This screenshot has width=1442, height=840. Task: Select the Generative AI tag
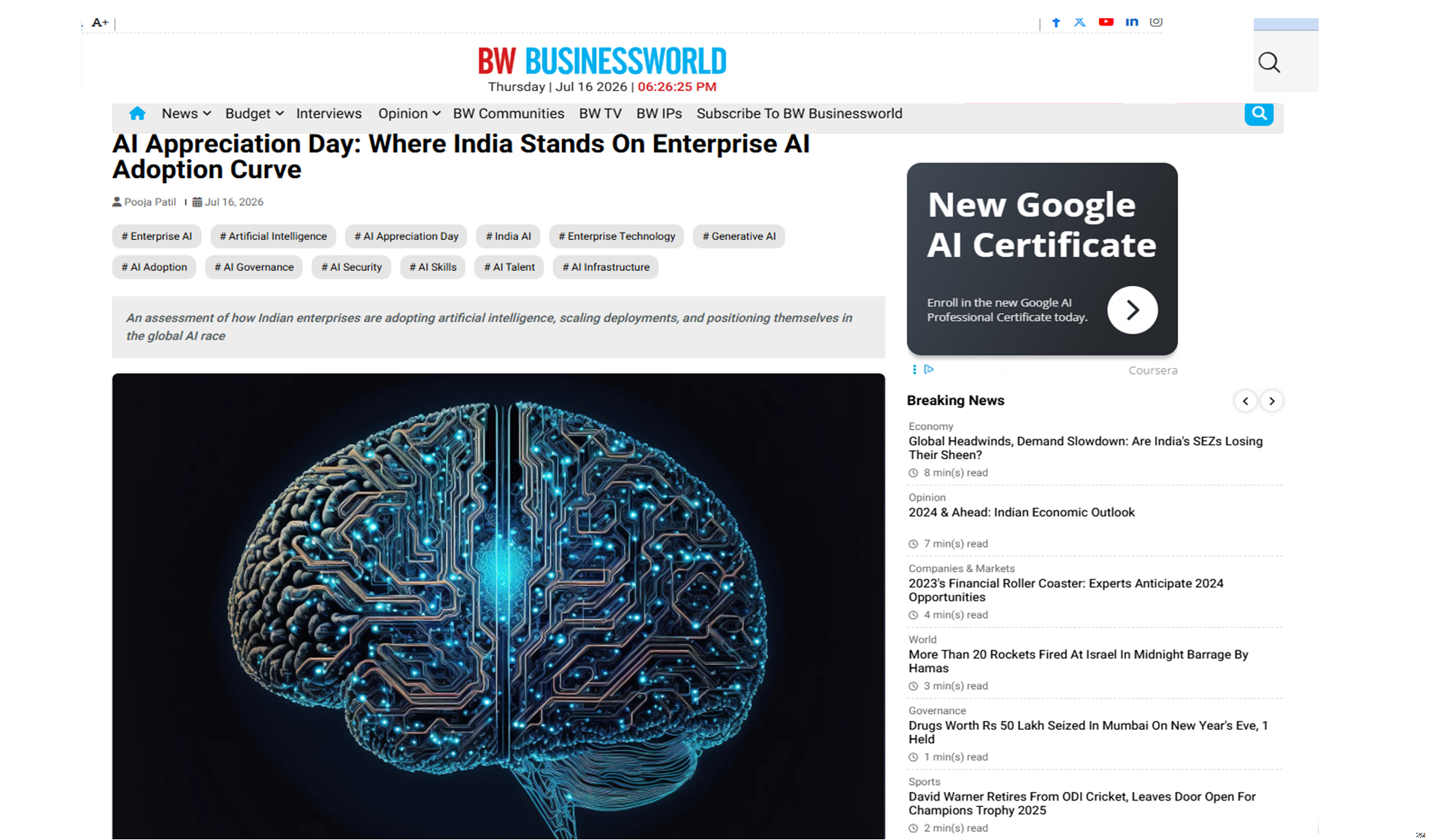(x=739, y=236)
